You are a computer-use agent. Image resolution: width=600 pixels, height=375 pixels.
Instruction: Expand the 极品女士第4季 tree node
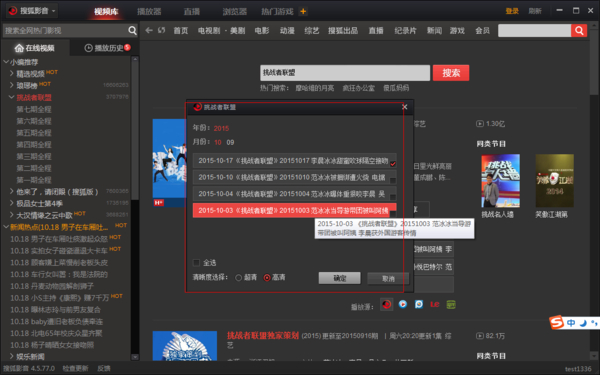[11, 203]
